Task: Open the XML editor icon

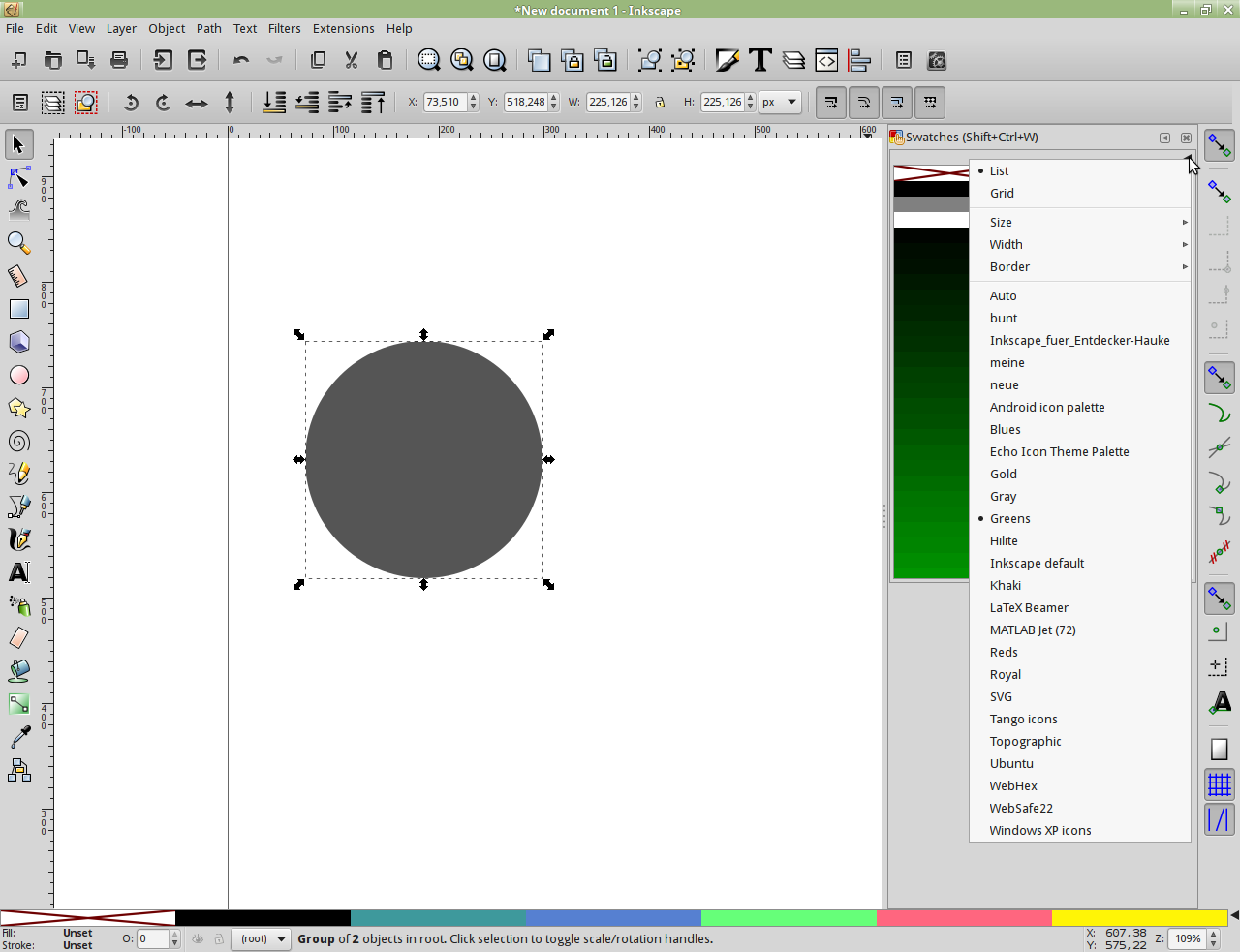Action: [826, 60]
